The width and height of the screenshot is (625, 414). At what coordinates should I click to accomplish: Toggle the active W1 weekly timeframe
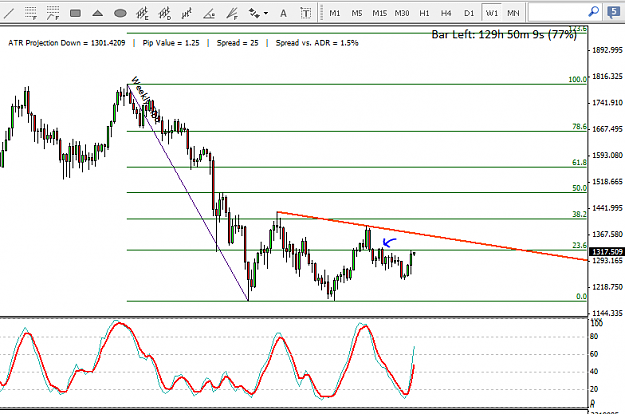tap(491, 13)
